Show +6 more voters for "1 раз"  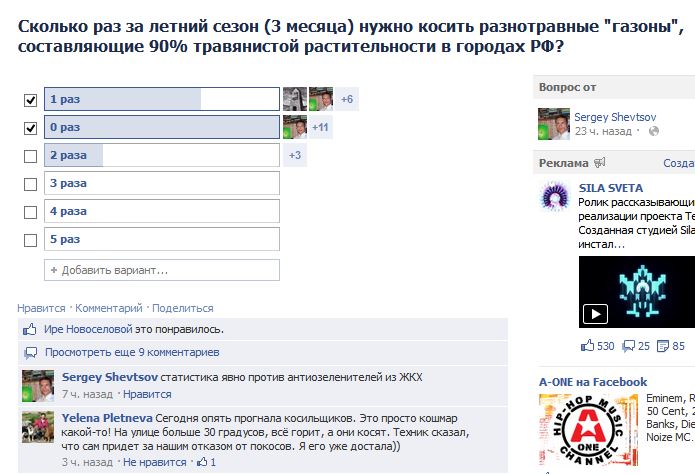tap(347, 99)
